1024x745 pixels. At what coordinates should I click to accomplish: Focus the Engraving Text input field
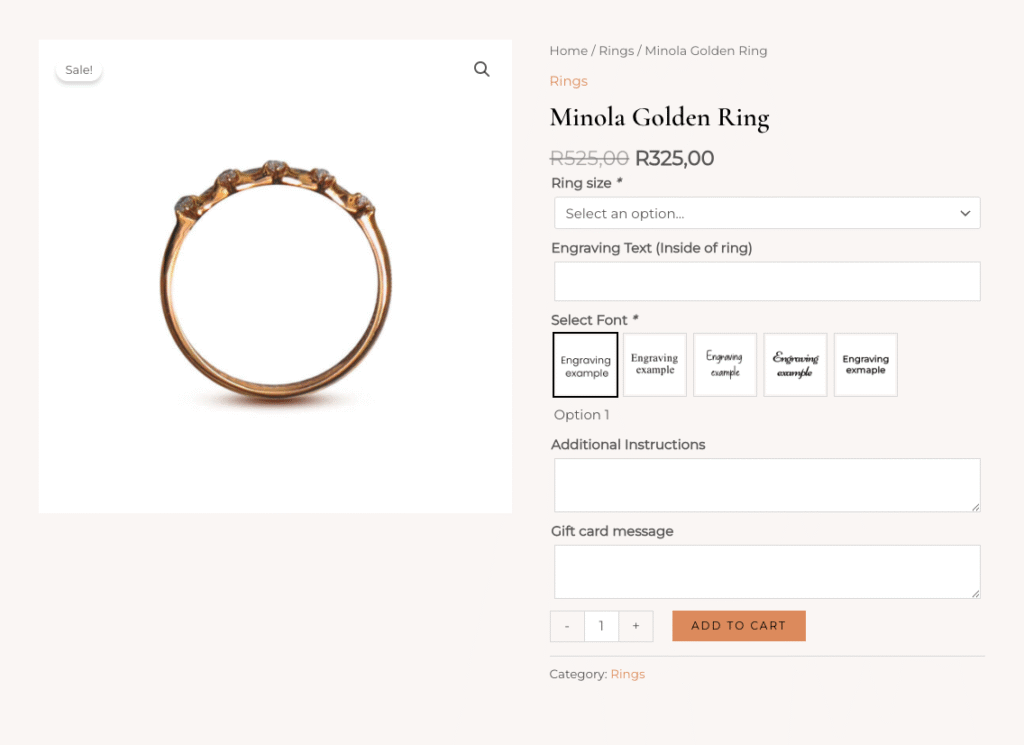(766, 281)
